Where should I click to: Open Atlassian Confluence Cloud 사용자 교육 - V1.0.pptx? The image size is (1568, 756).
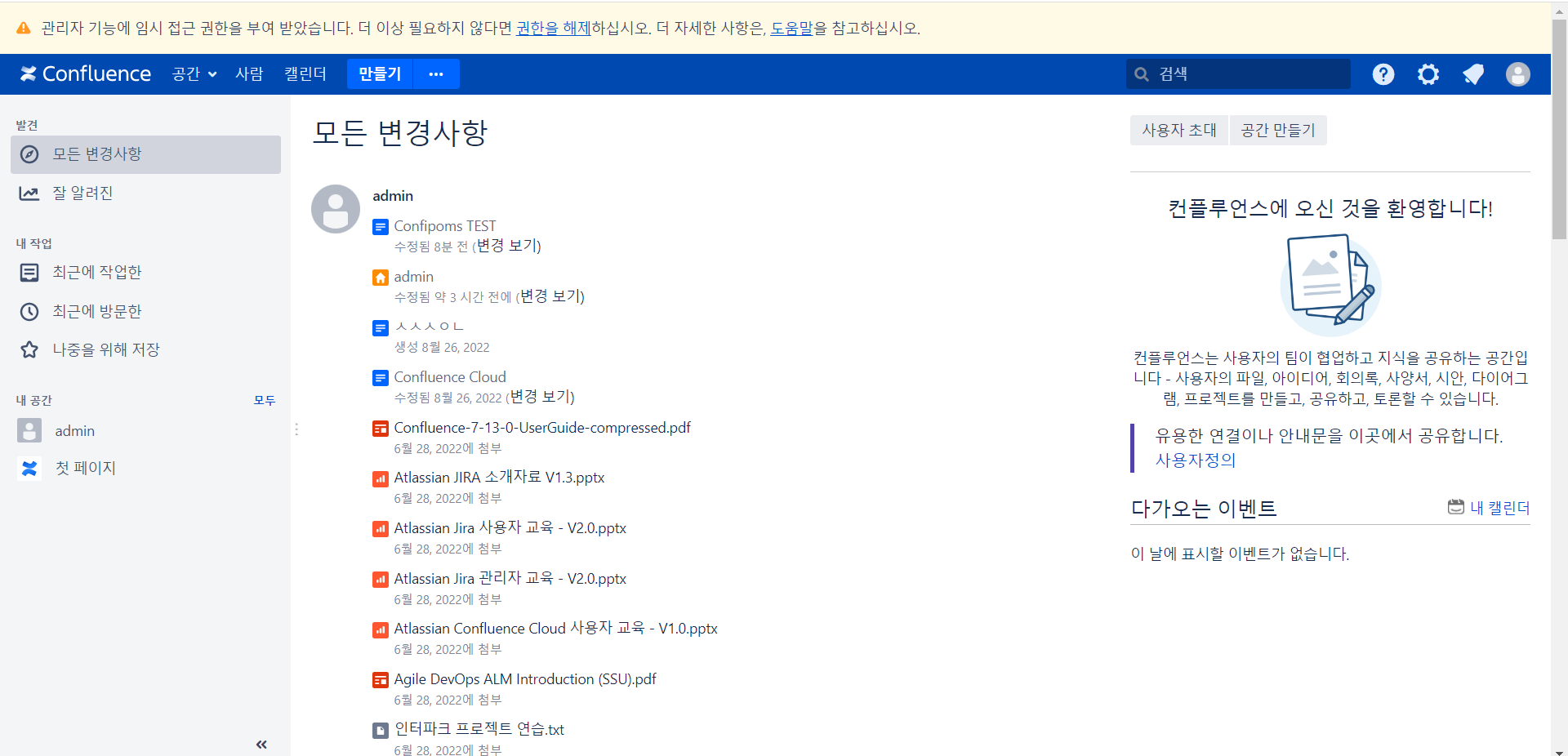click(556, 629)
